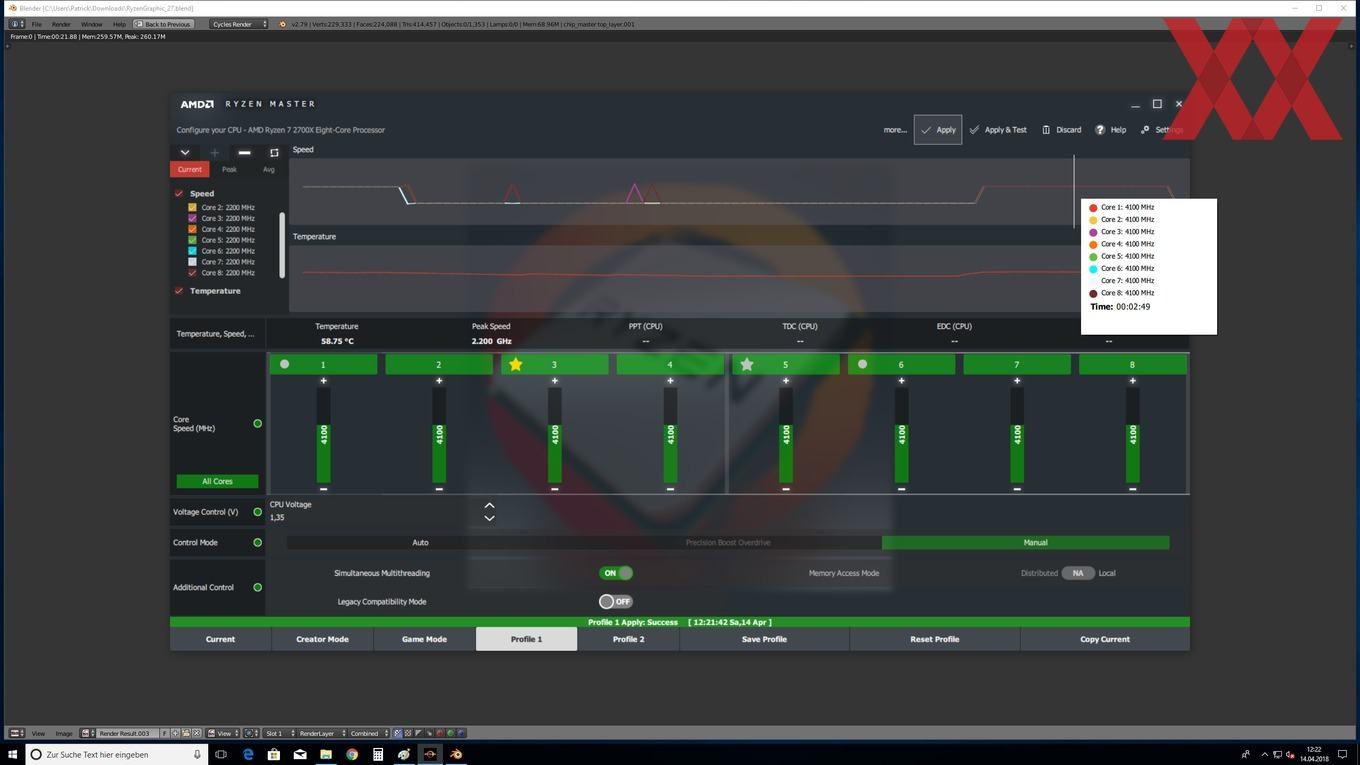Open Temperature, Speed, ... column selector
This screenshot has width=1360, height=765.
point(215,334)
